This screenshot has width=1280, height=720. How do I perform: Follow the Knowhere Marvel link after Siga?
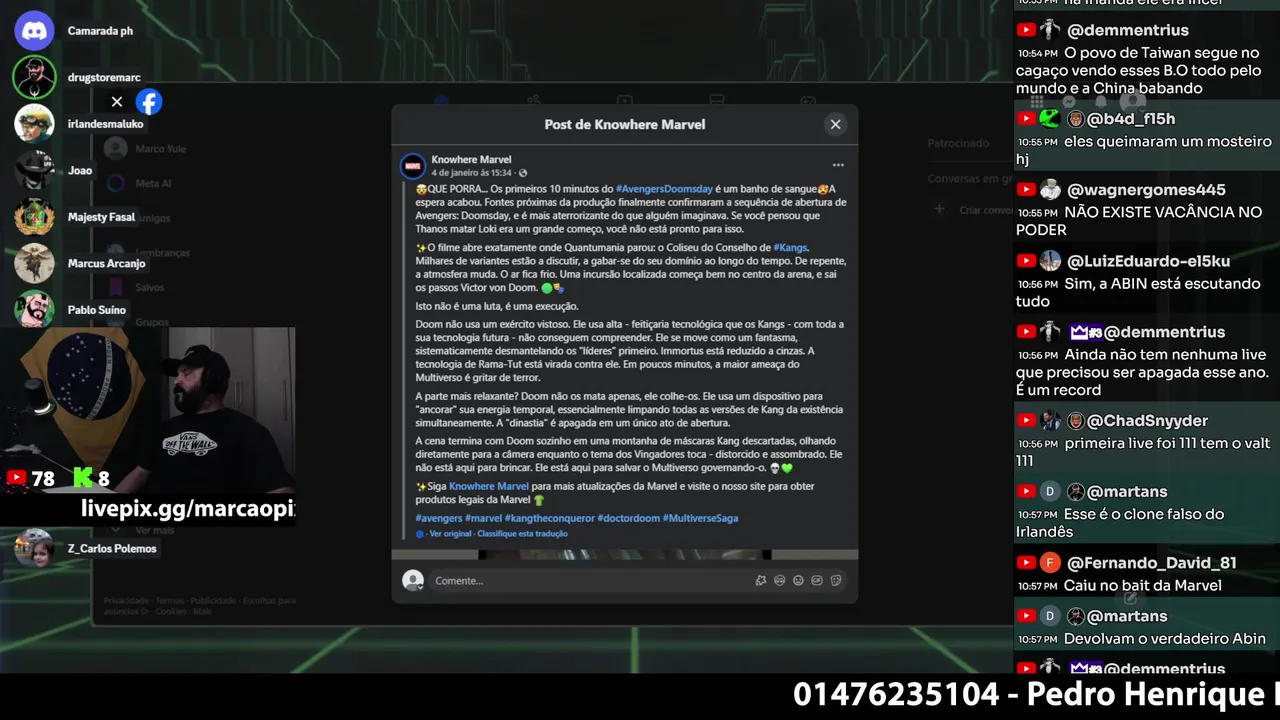click(x=489, y=486)
